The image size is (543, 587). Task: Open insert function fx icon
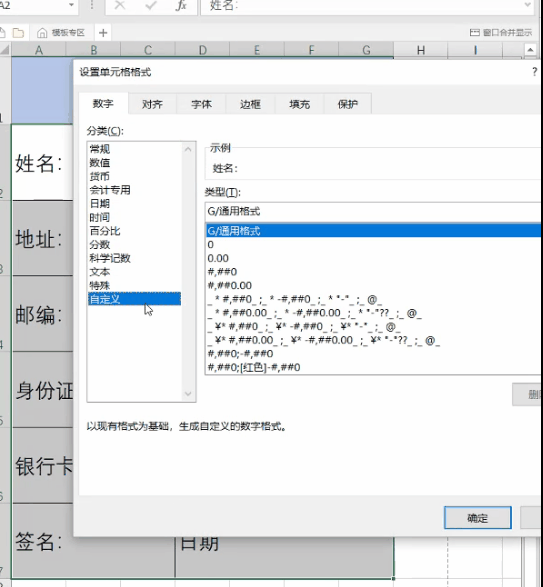[181, 5]
